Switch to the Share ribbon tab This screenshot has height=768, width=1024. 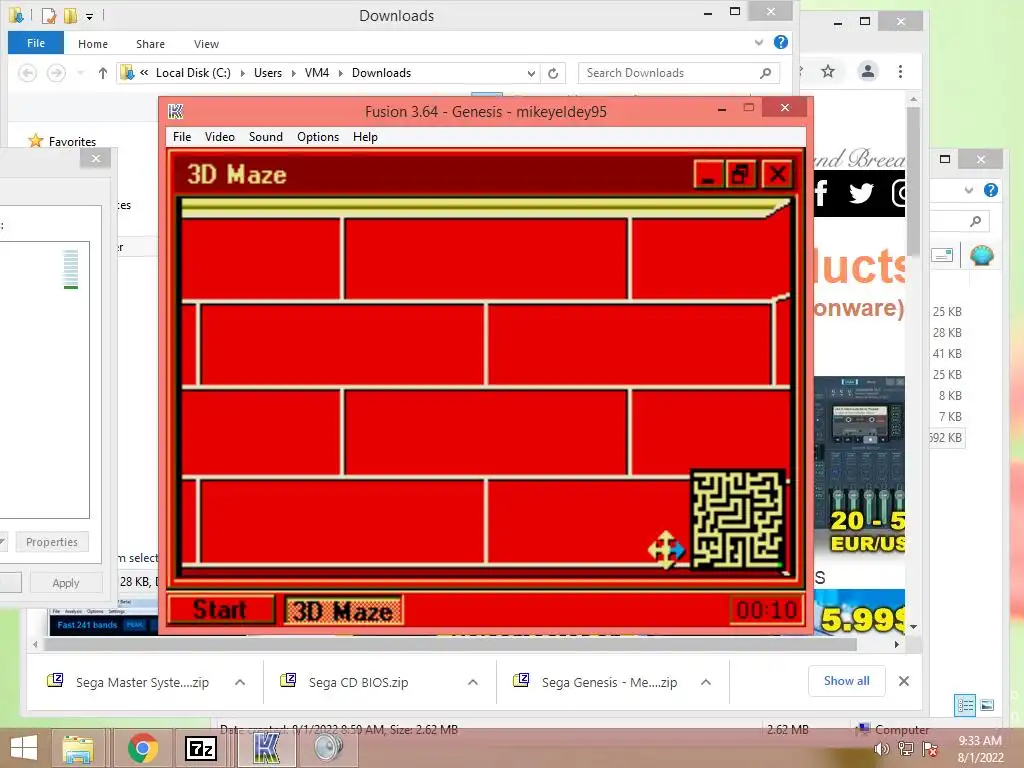tap(150, 44)
